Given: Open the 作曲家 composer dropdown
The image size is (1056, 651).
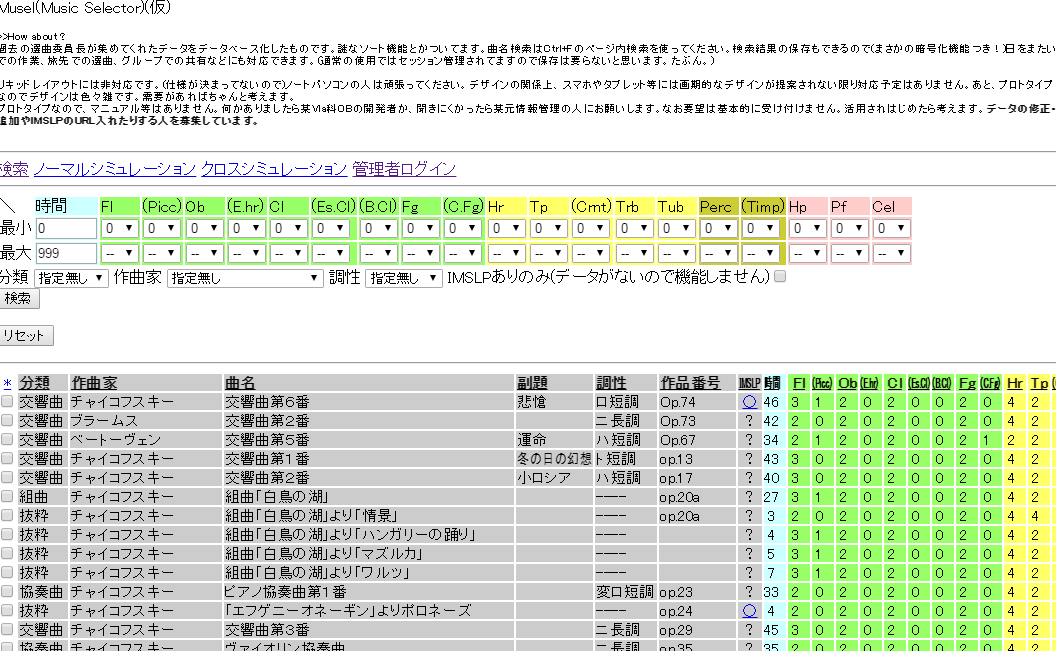Looking at the screenshot, I should [x=245, y=278].
